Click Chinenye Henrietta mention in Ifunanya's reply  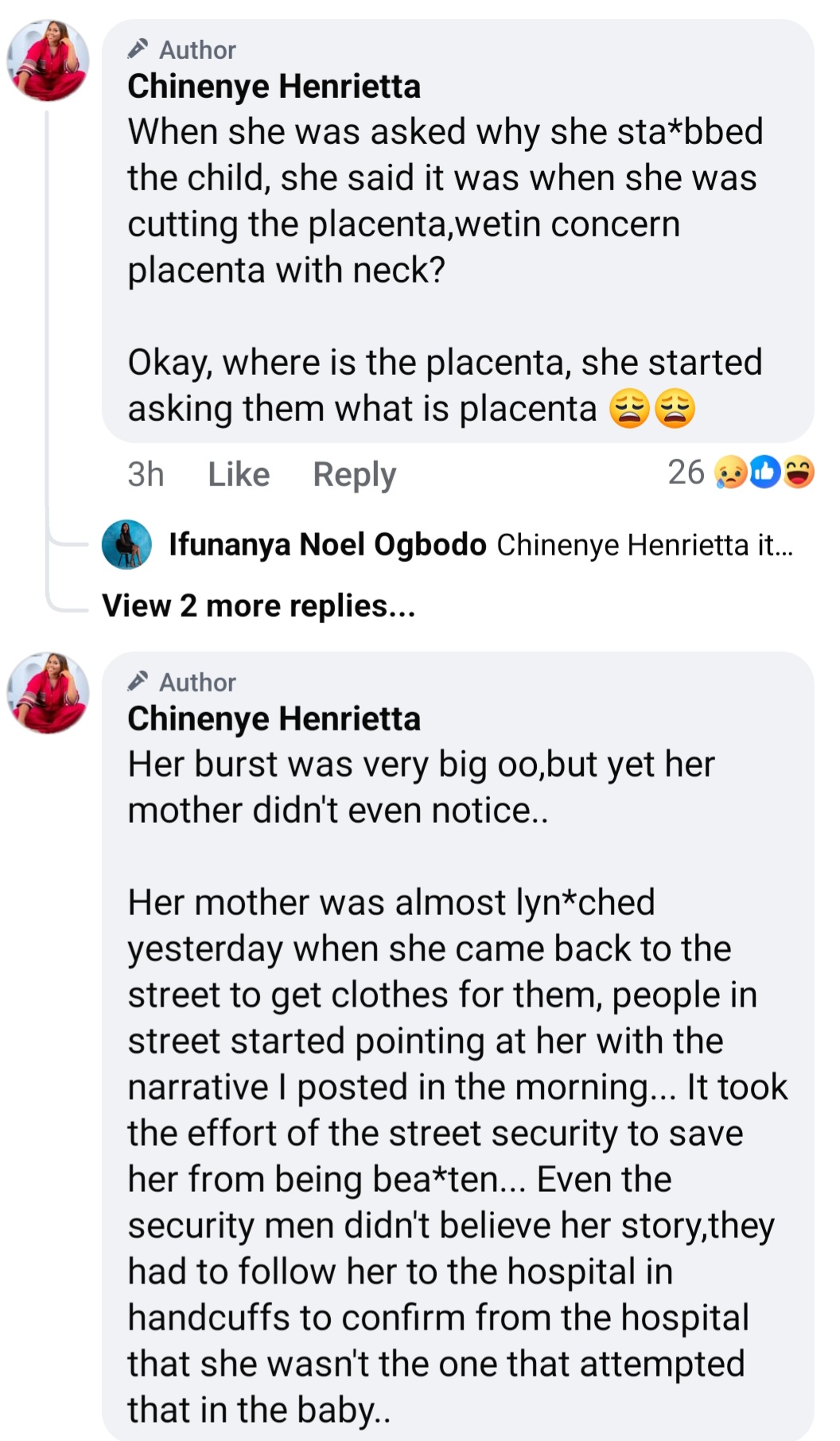coord(622,546)
